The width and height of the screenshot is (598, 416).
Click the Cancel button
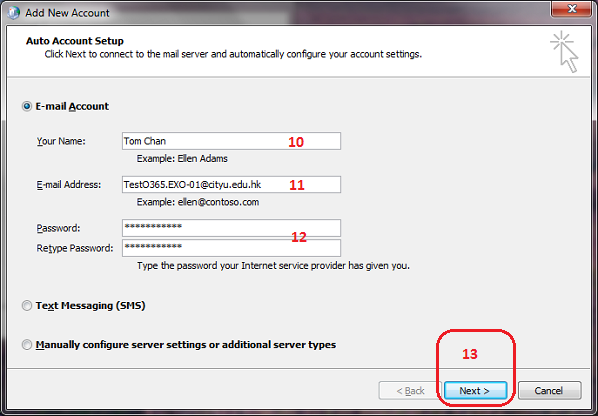[x=549, y=390]
